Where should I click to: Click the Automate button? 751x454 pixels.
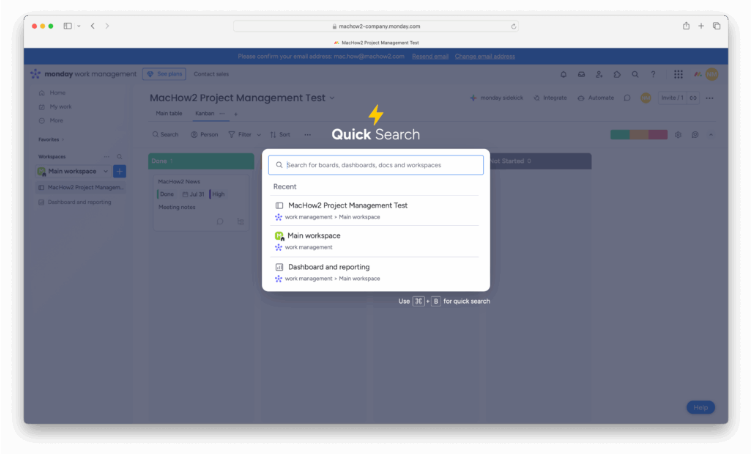click(595, 98)
